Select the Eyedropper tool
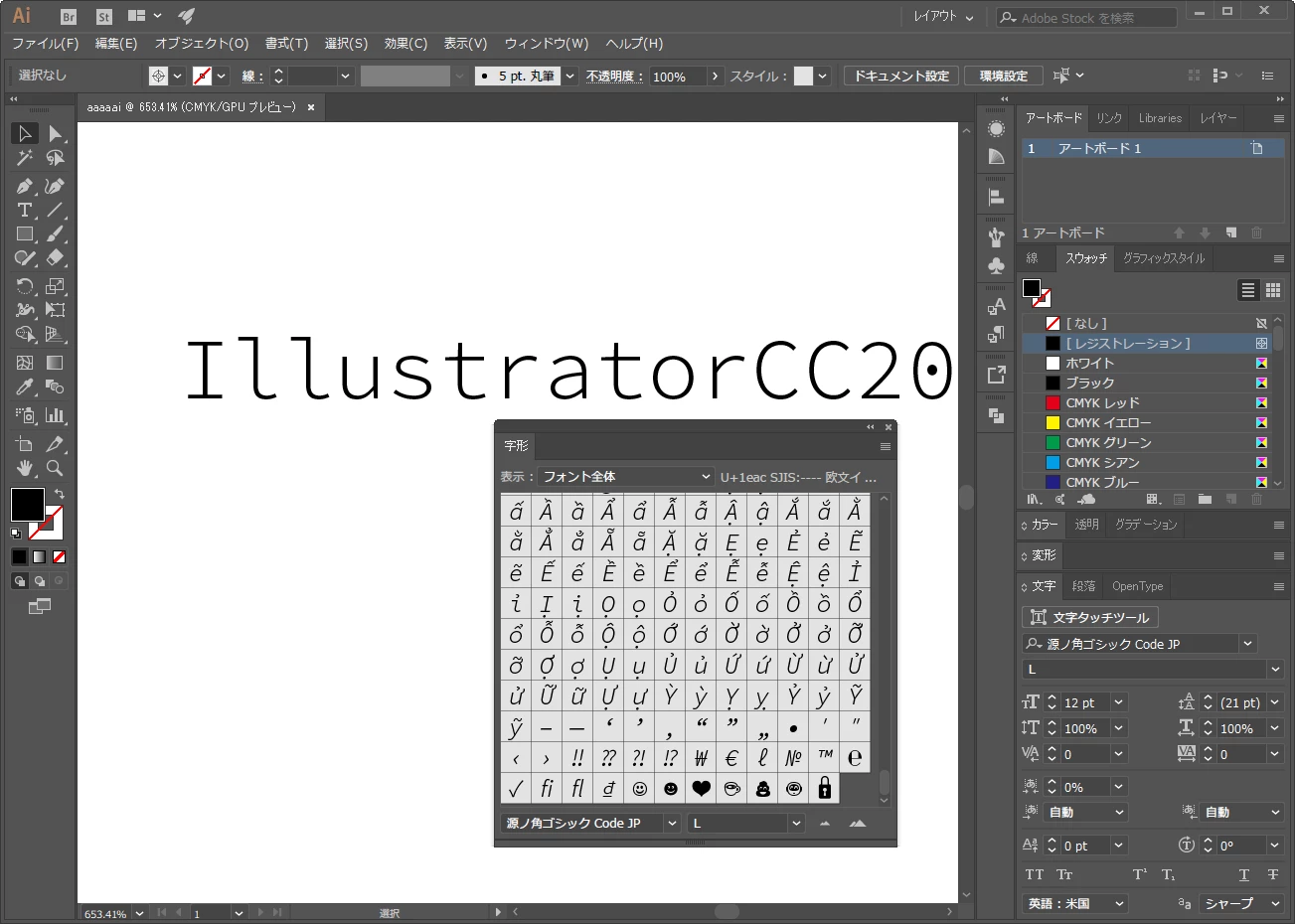1295x924 pixels. click(x=25, y=386)
